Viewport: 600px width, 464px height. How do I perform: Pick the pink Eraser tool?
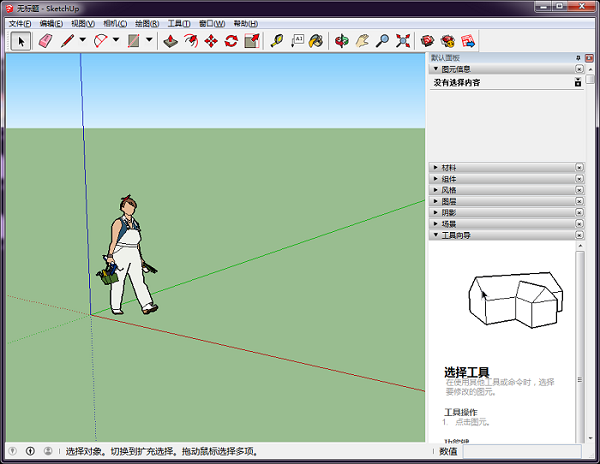(45, 41)
